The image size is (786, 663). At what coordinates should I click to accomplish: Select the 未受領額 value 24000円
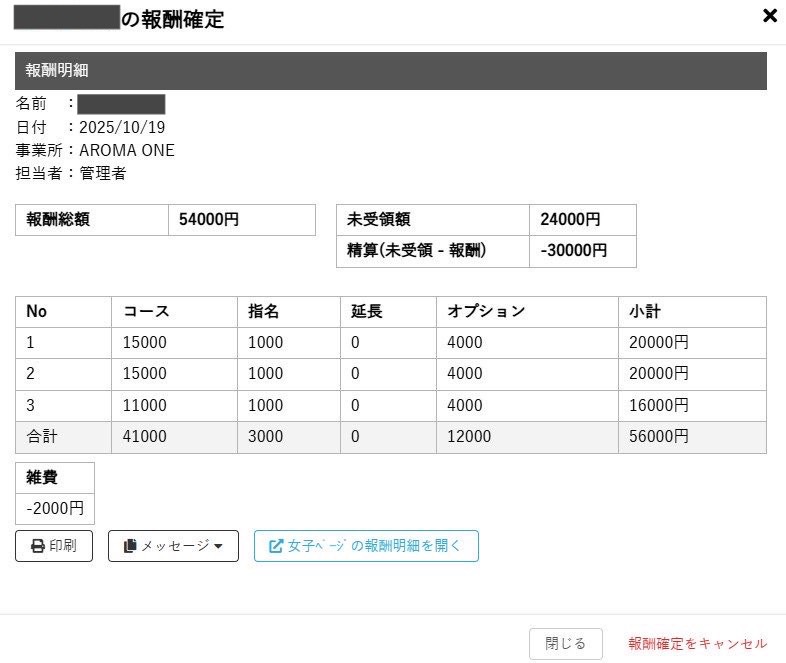pos(570,220)
